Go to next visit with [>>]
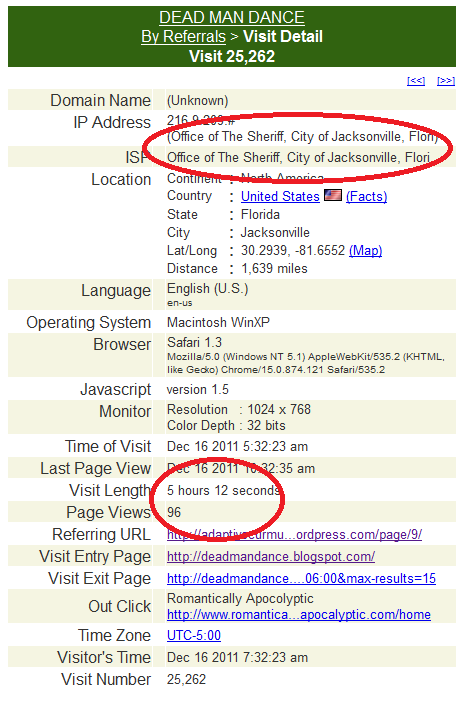 [446, 81]
